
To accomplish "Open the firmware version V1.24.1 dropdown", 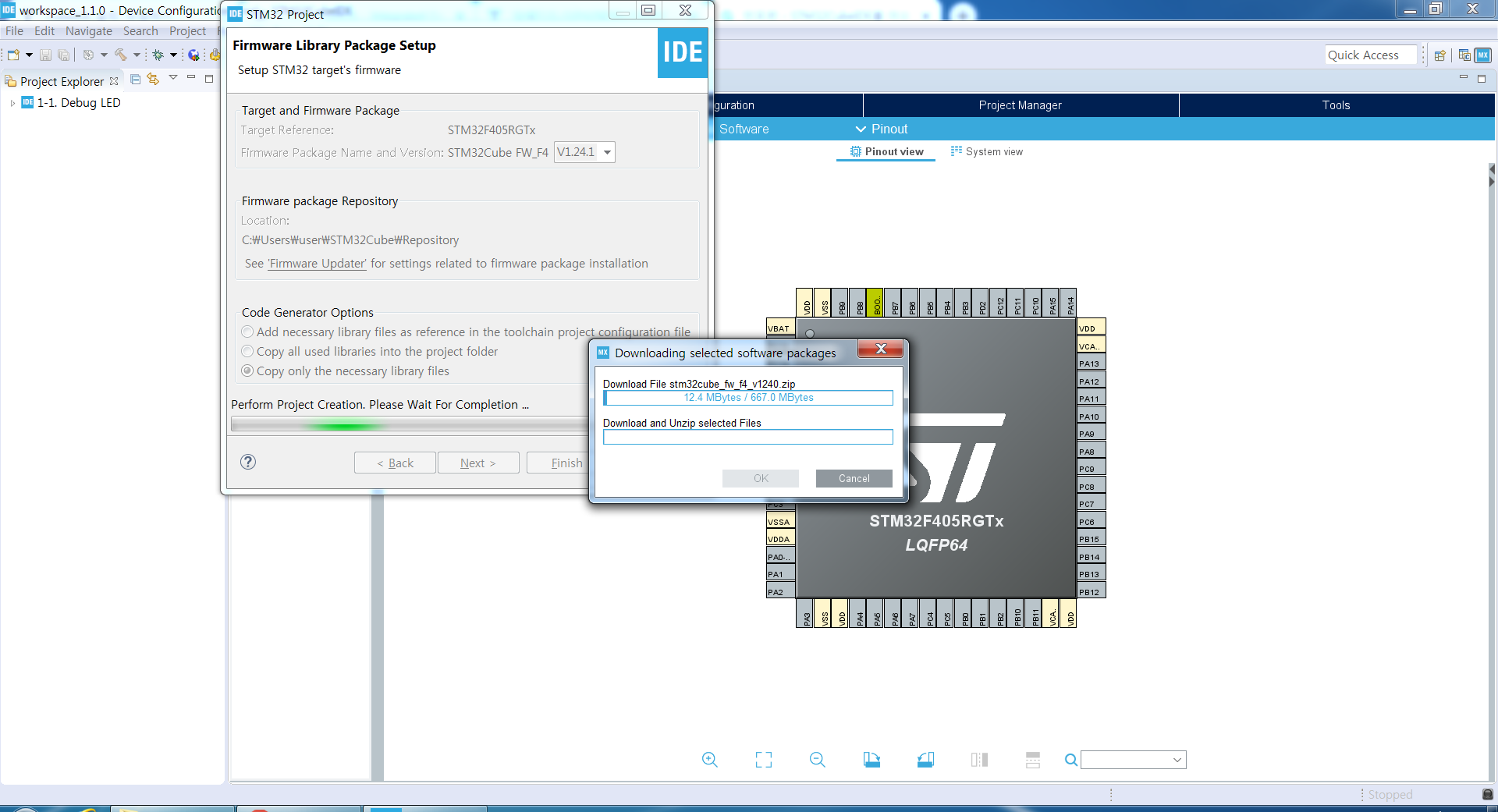I will 584,152.
